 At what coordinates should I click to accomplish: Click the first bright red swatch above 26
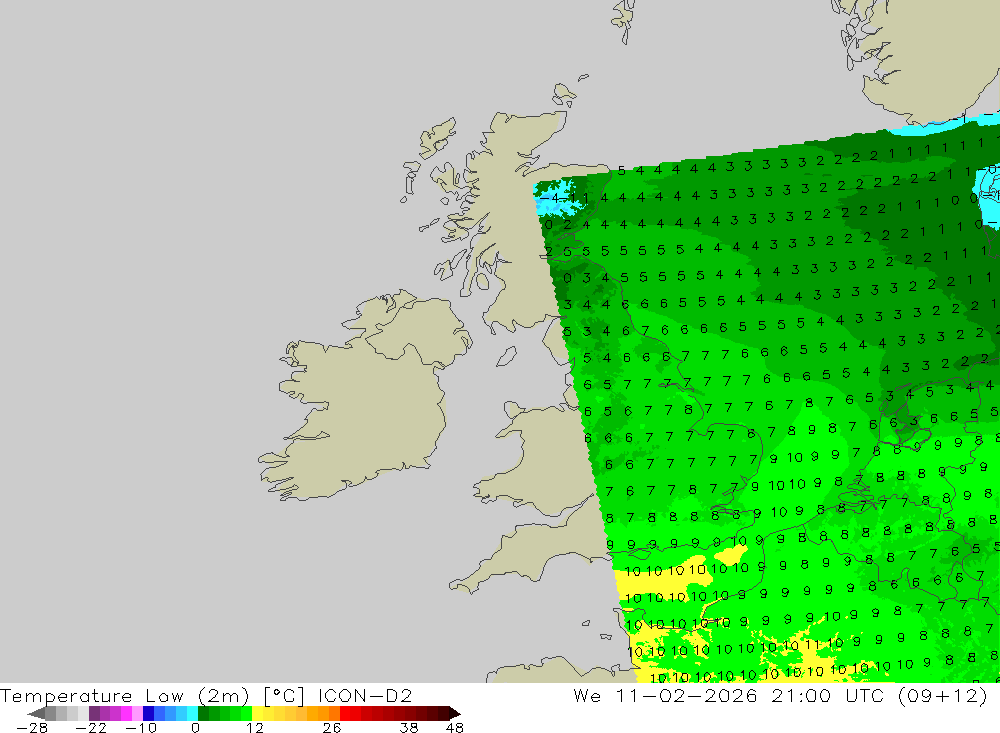click(x=345, y=713)
